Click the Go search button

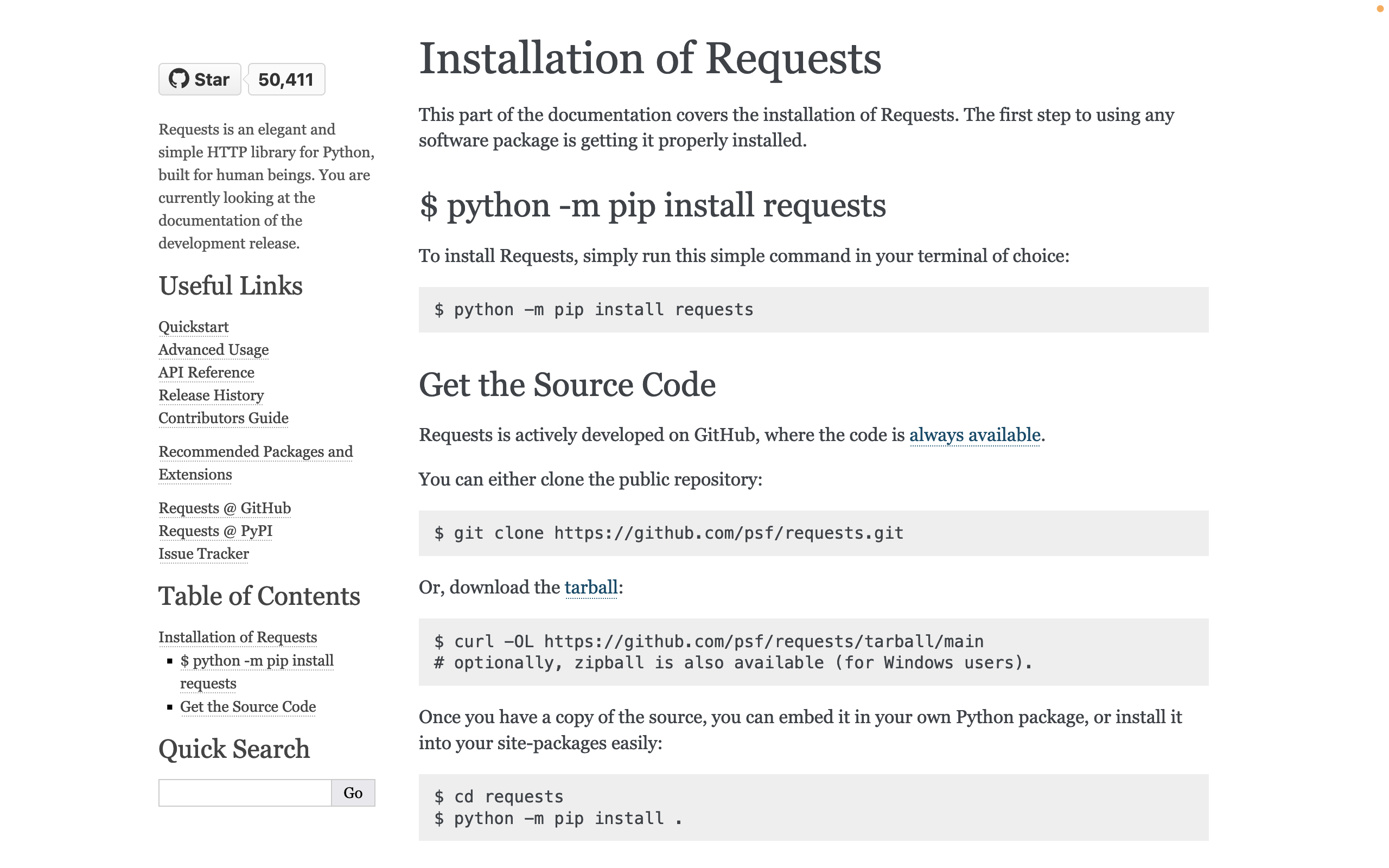[353, 793]
